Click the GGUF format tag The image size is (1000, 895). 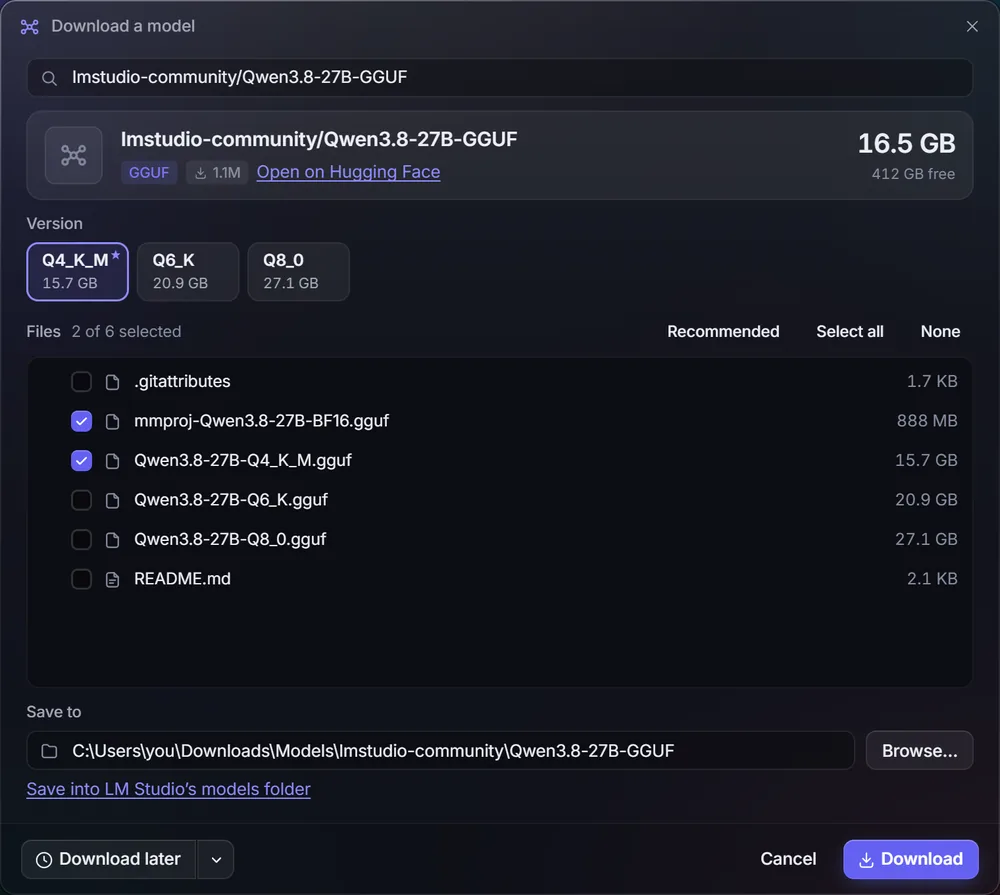tap(149, 173)
